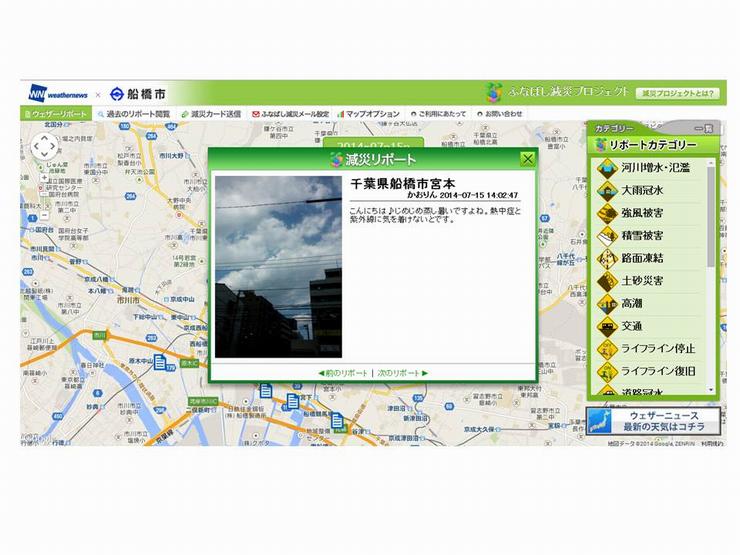This screenshot has height=555, width=740.
Task: Select the 河川増水・氾濫 category icon
Action: 607,168
